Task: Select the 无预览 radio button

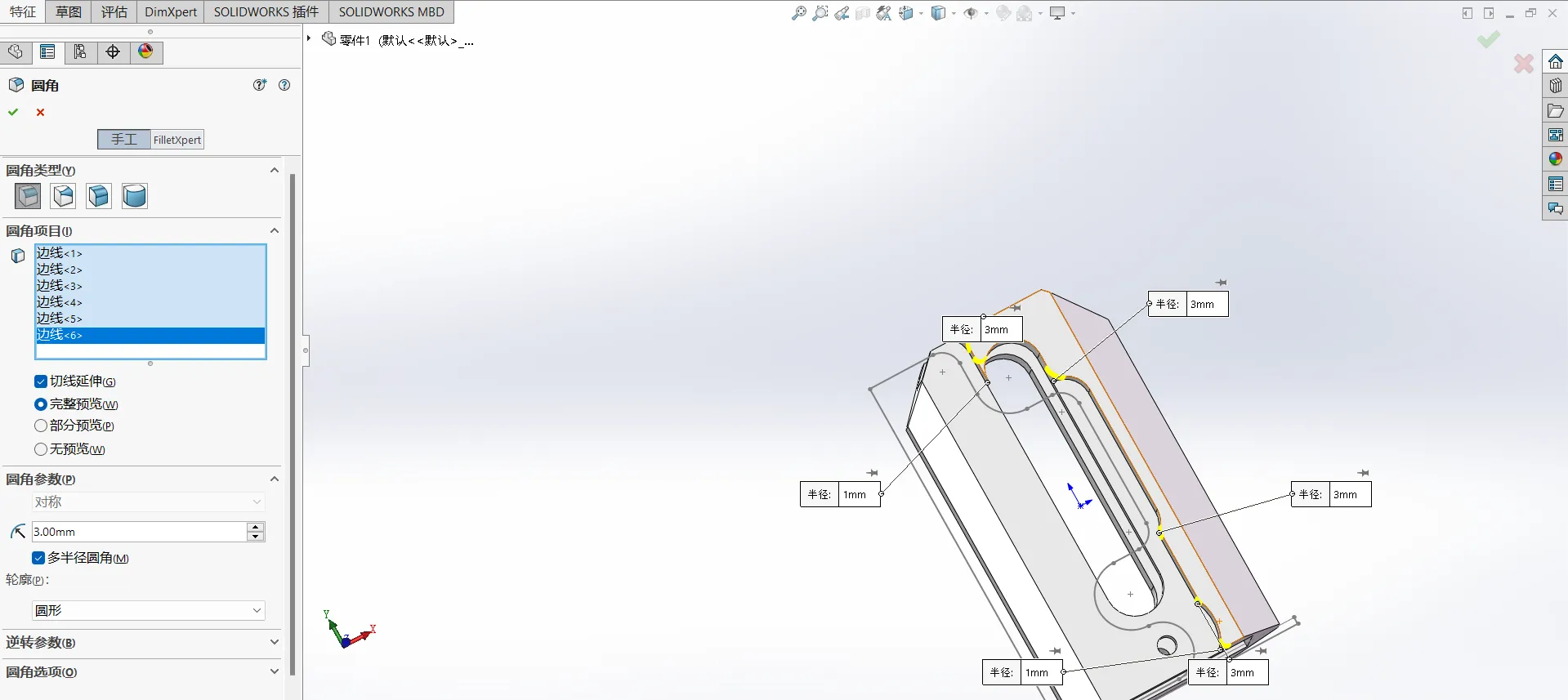Action: click(x=41, y=449)
